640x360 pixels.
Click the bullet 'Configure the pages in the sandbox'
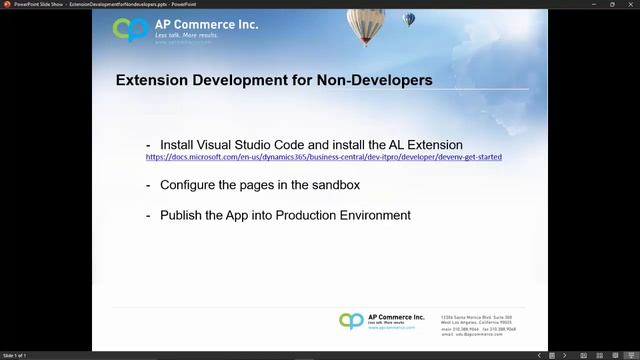point(260,185)
